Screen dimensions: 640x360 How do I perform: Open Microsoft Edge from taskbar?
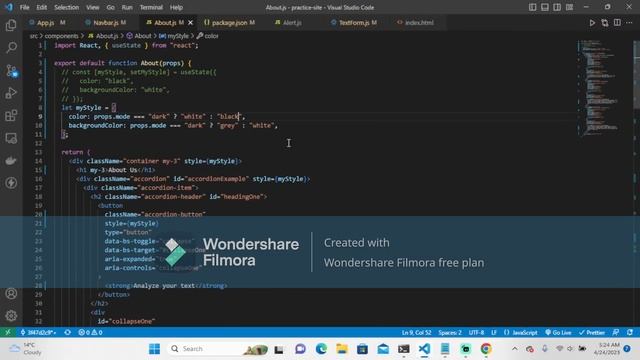(321, 349)
